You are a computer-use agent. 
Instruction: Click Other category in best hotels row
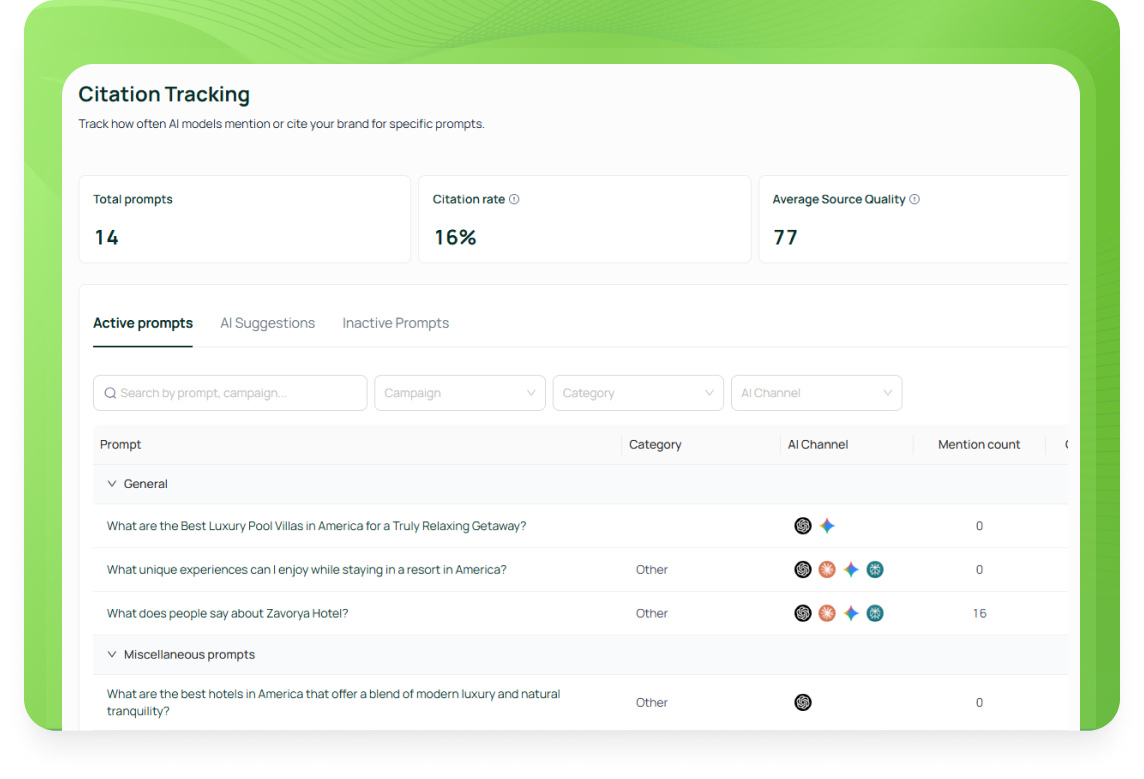[x=652, y=702]
